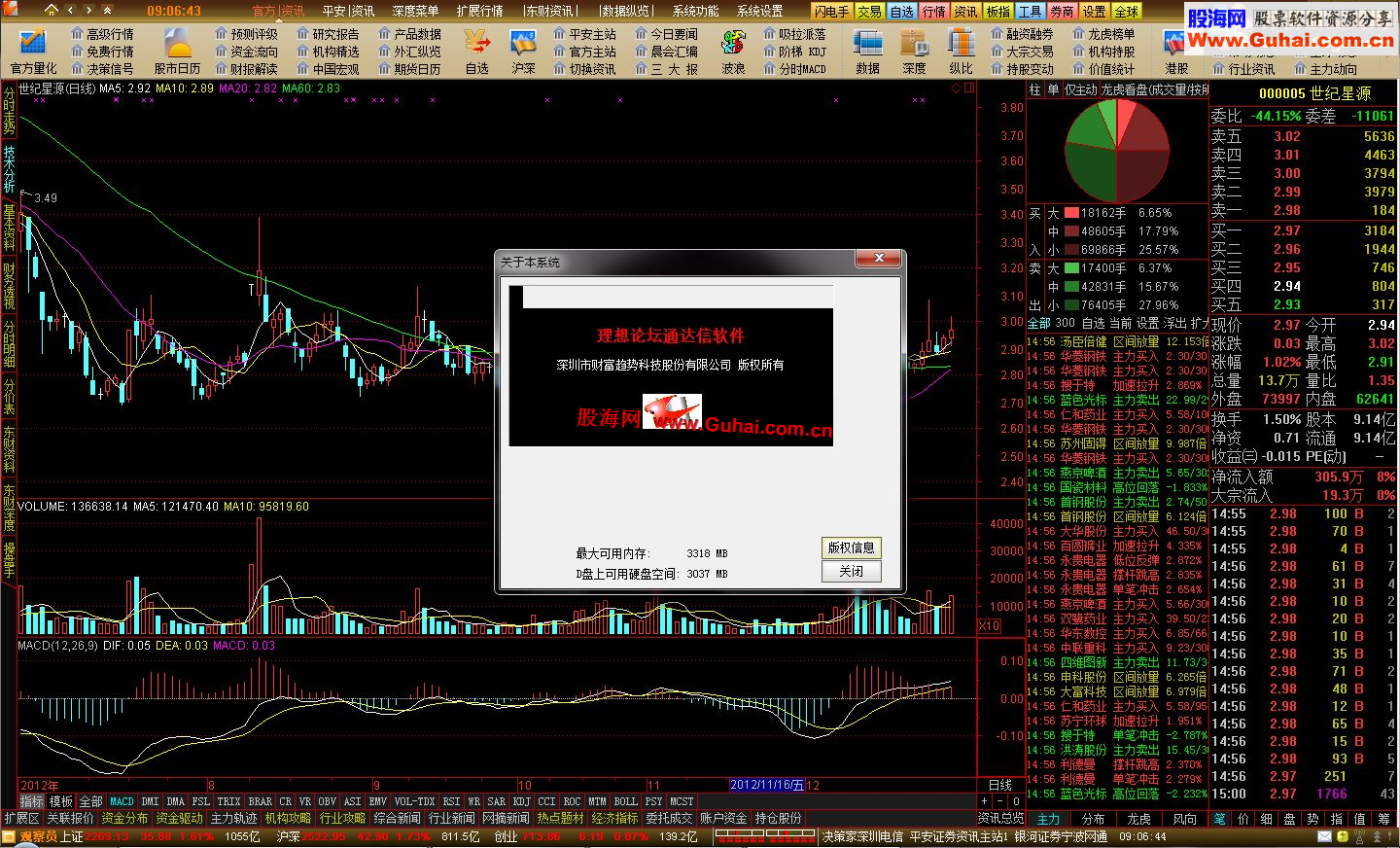
Task: Click the bank icon beside 平安主站
Action: click(x=559, y=33)
